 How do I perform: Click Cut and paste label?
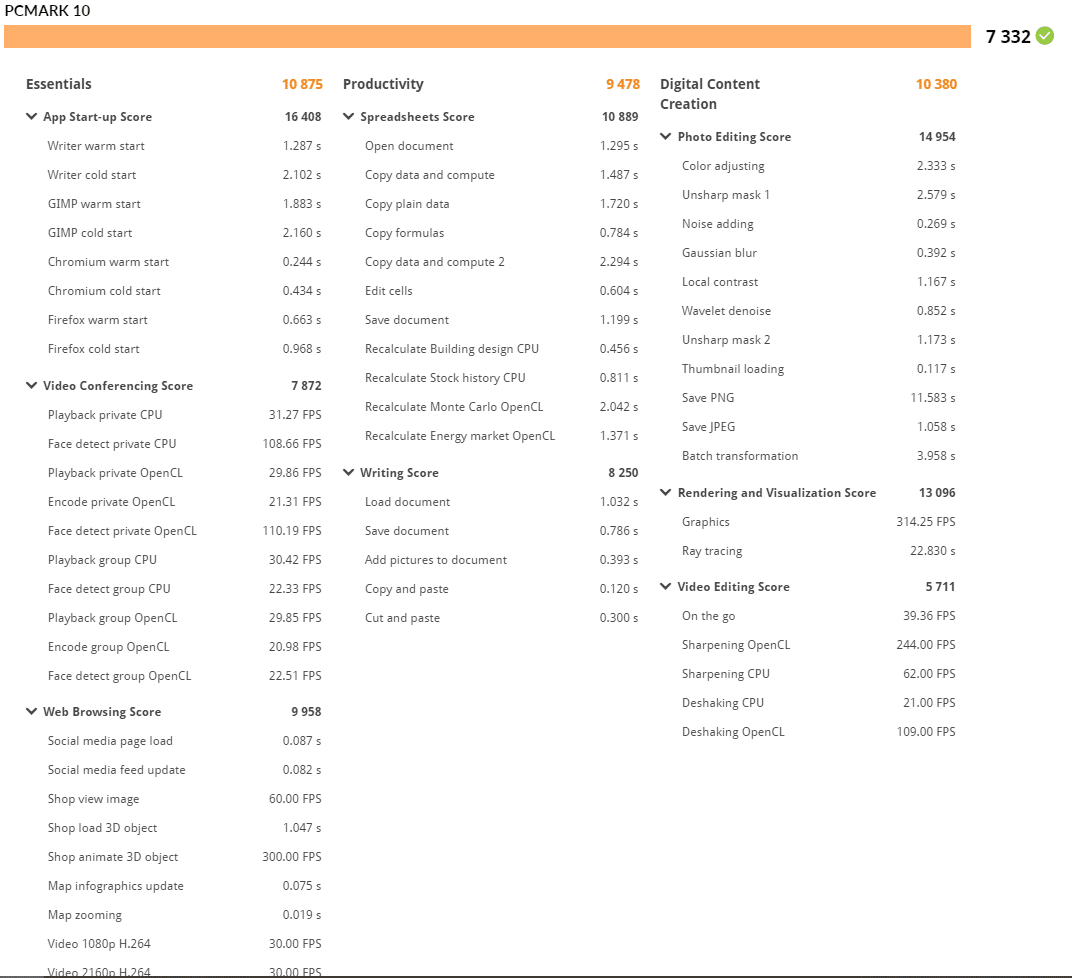pos(402,618)
